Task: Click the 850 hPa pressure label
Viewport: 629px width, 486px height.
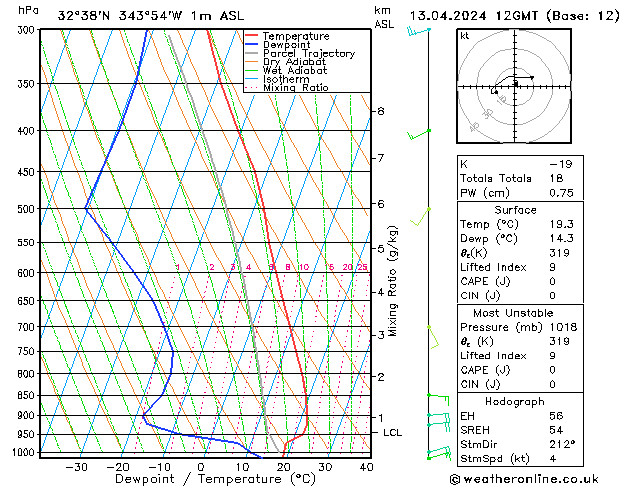Action: (x=28, y=395)
